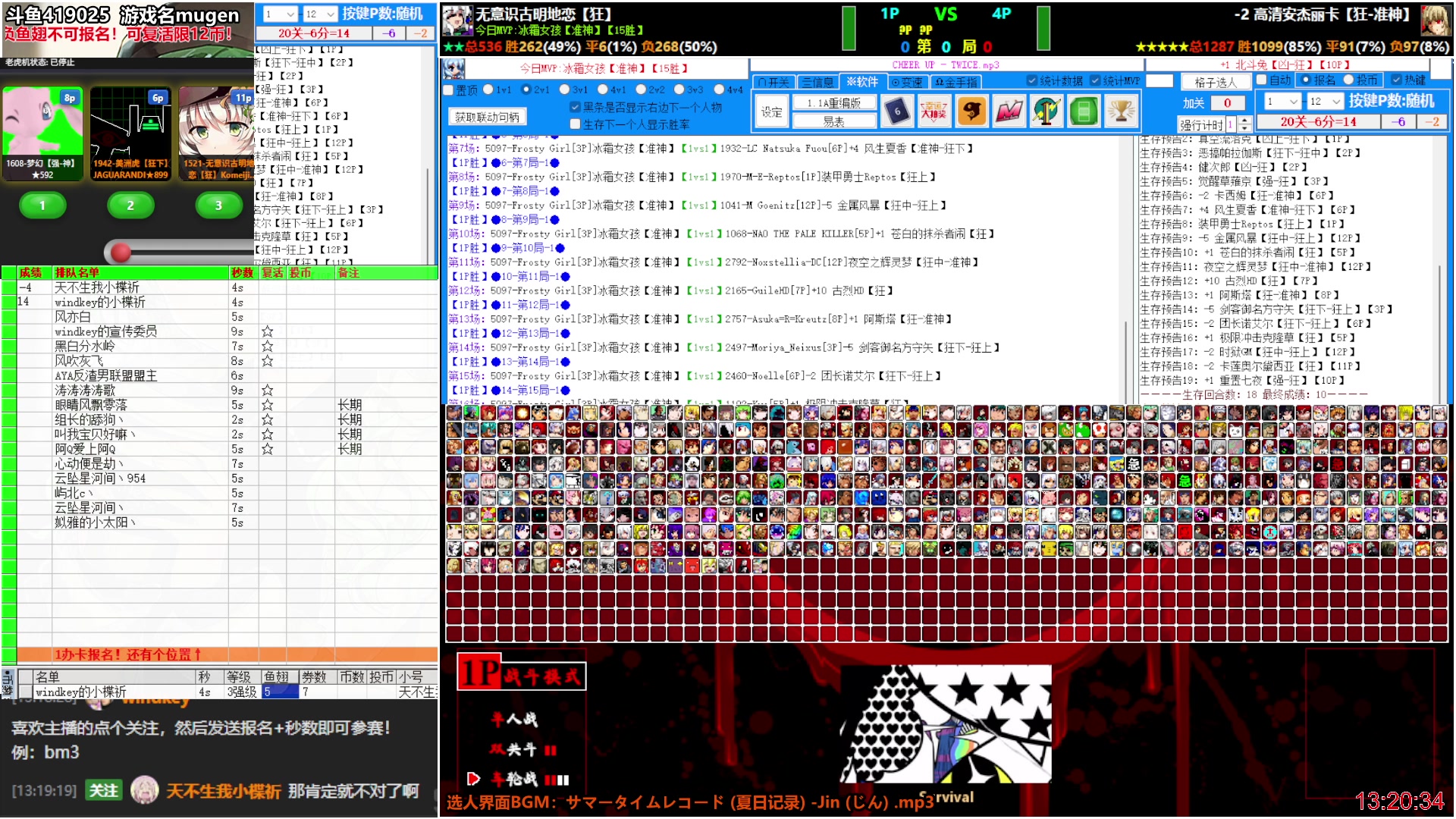The image size is (1456, 819).
Task: Click the 设定 settings button
Action: (x=772, y=112)
